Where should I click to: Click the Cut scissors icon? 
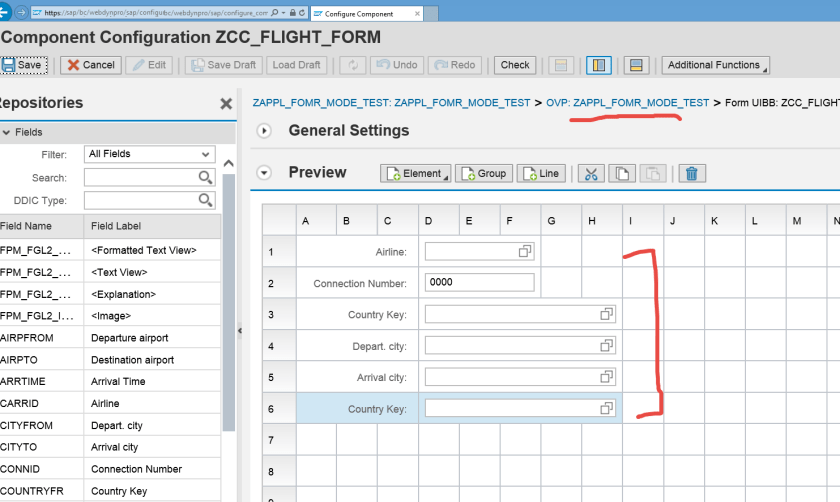point(591,174)
